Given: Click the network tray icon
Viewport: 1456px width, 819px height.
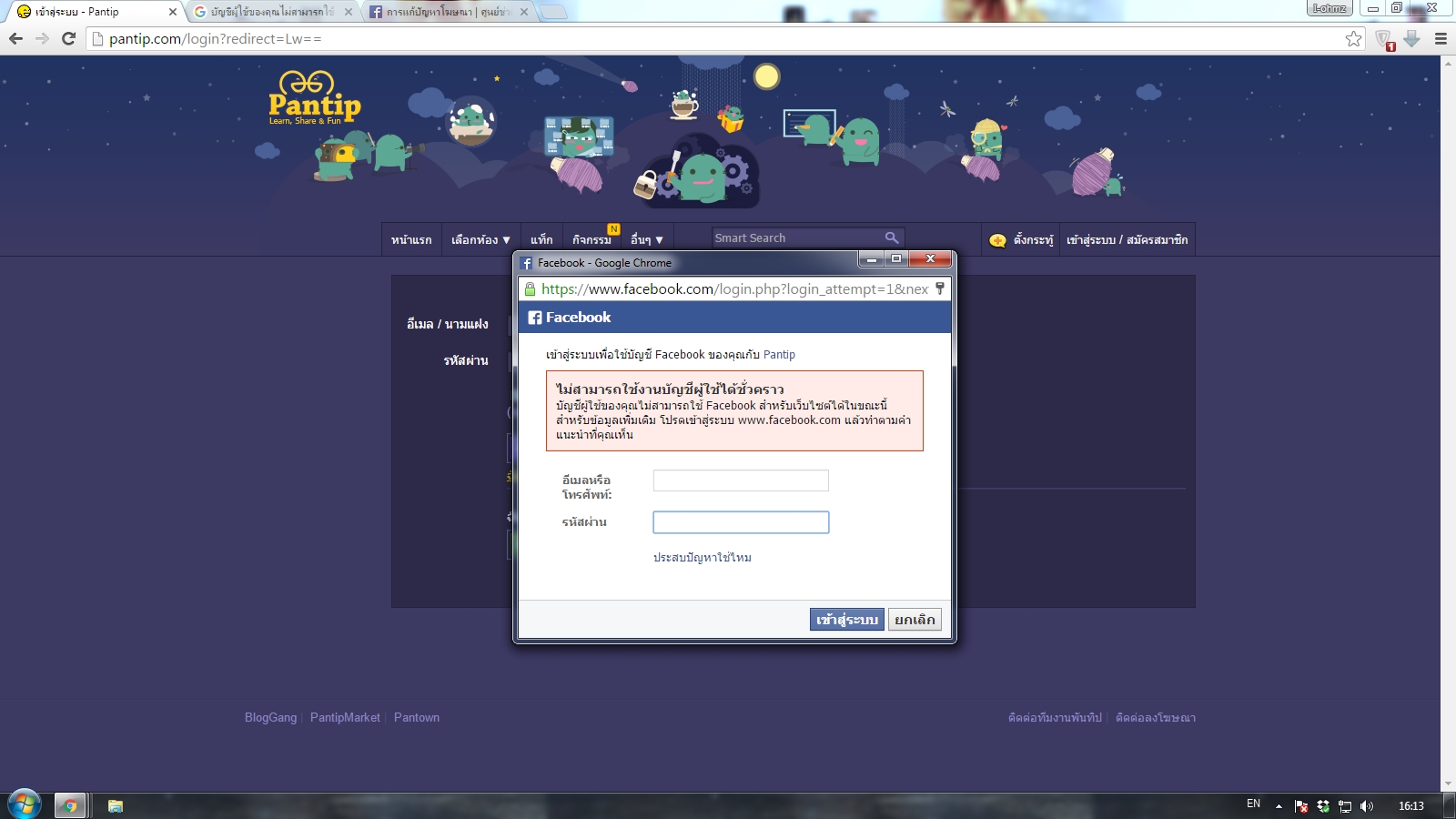Looking at the screenshot, I should coord(1344,806).
